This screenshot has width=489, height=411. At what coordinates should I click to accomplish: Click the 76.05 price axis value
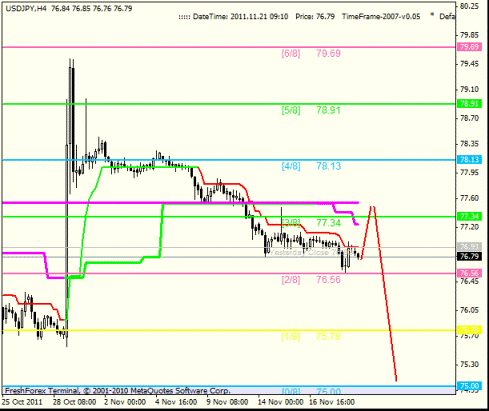(469, 310)
